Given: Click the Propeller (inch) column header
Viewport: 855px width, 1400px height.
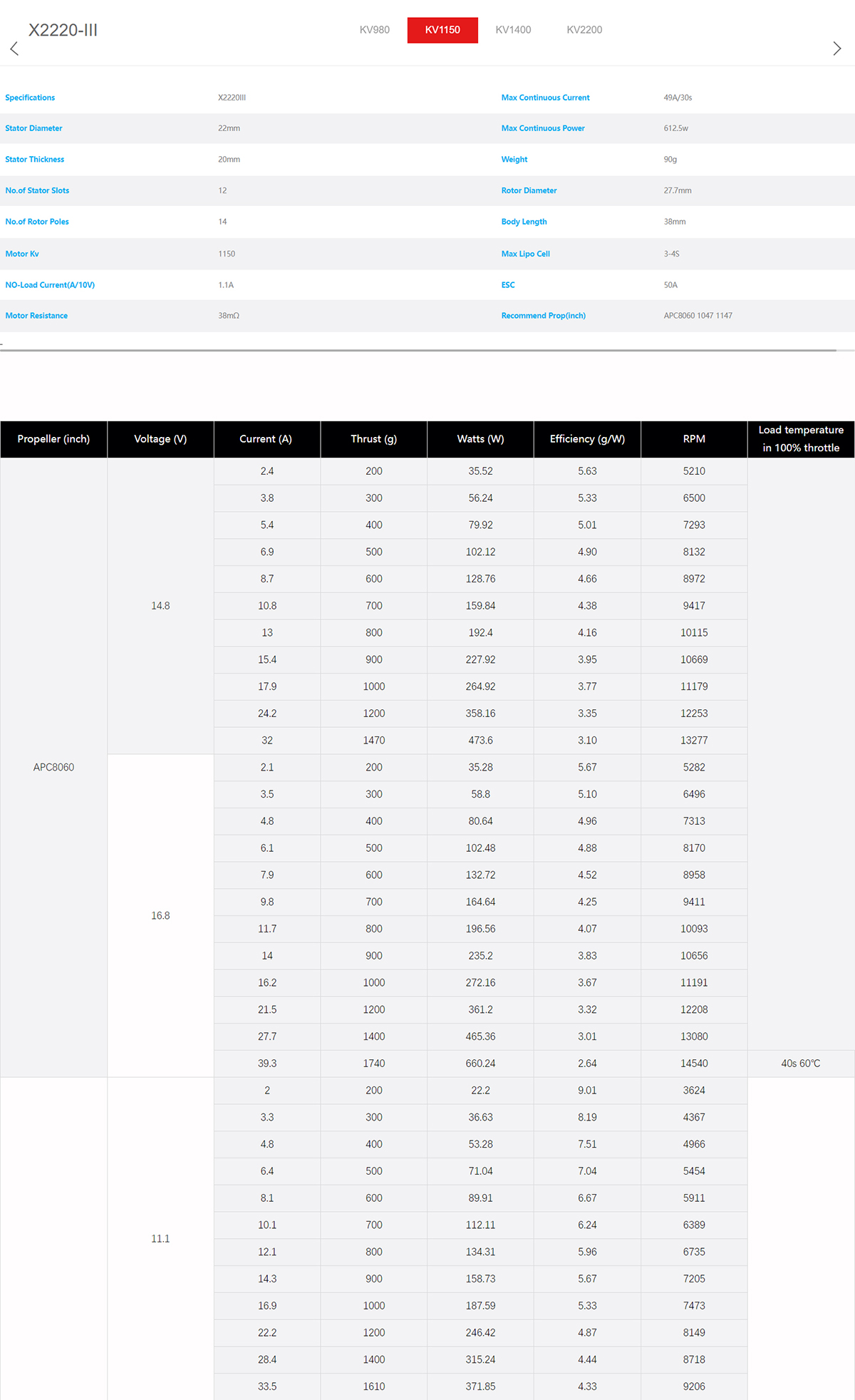Looking at the screenshot, I should coord(53,439).
